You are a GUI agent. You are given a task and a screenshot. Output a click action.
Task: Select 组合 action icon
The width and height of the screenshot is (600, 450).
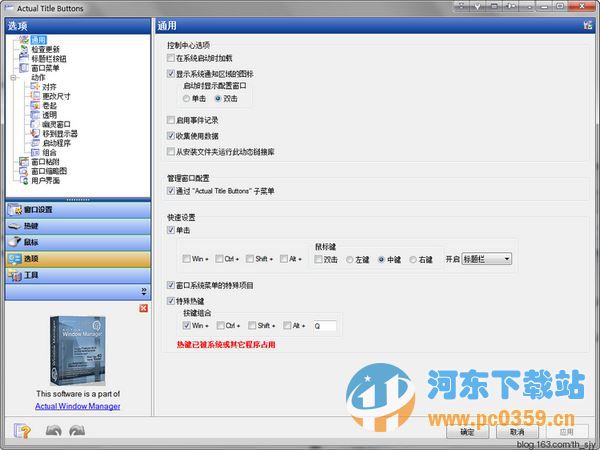(35, 152)
